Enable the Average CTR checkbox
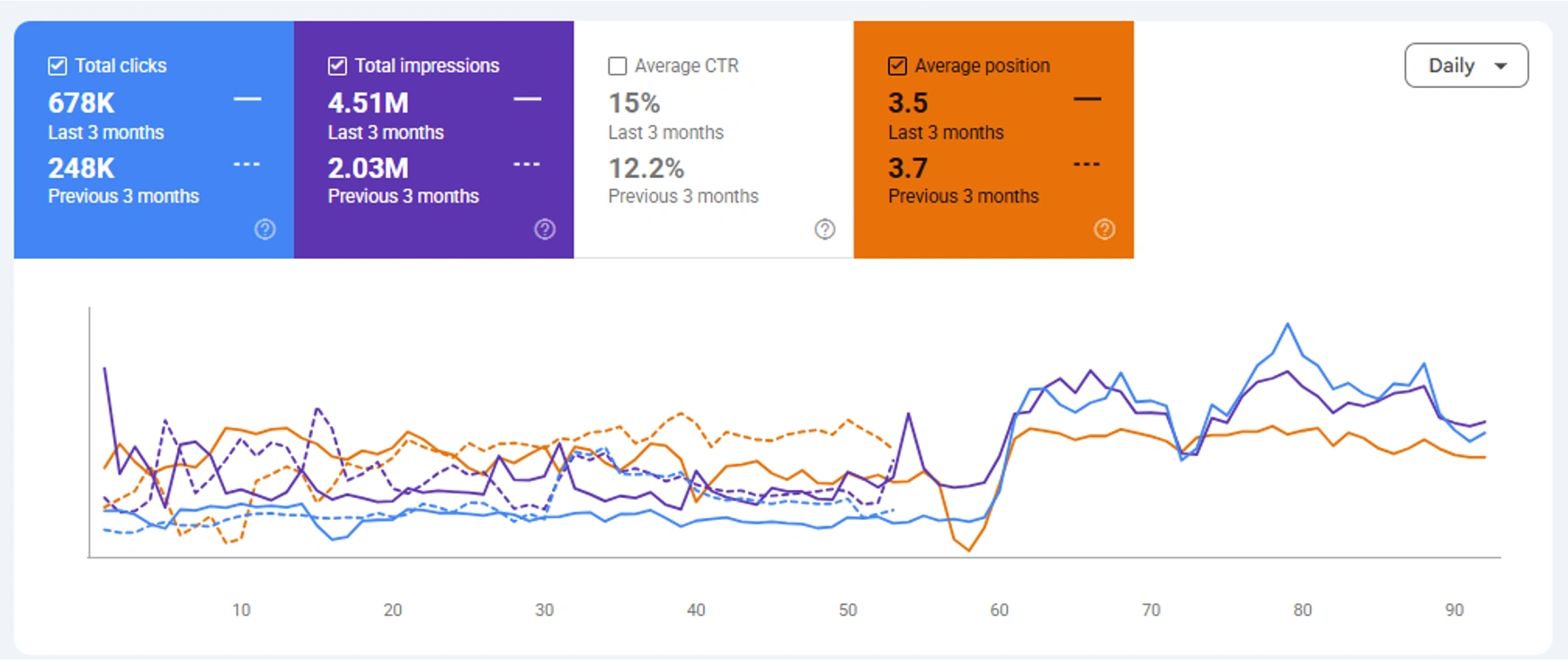Viewport: 1568px width, 660px height. [x=618, y=66]
